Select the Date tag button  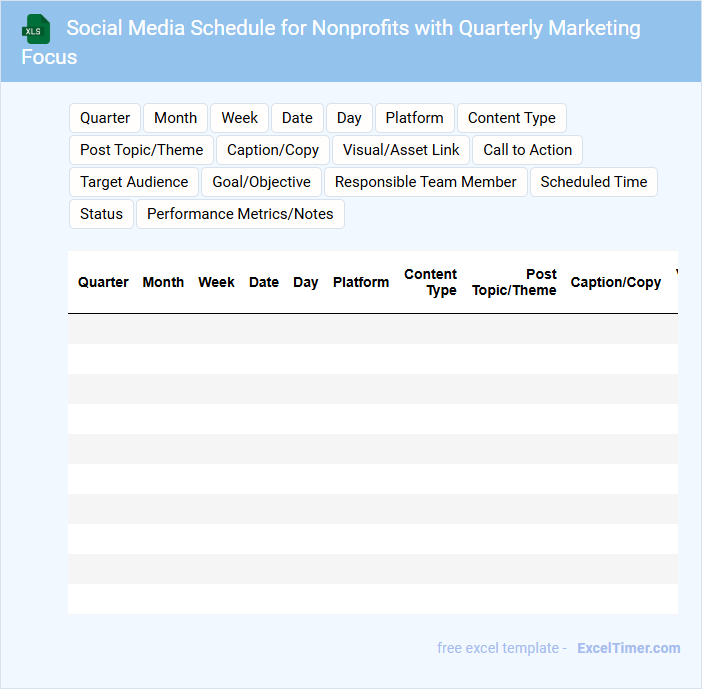coord(297,118)
